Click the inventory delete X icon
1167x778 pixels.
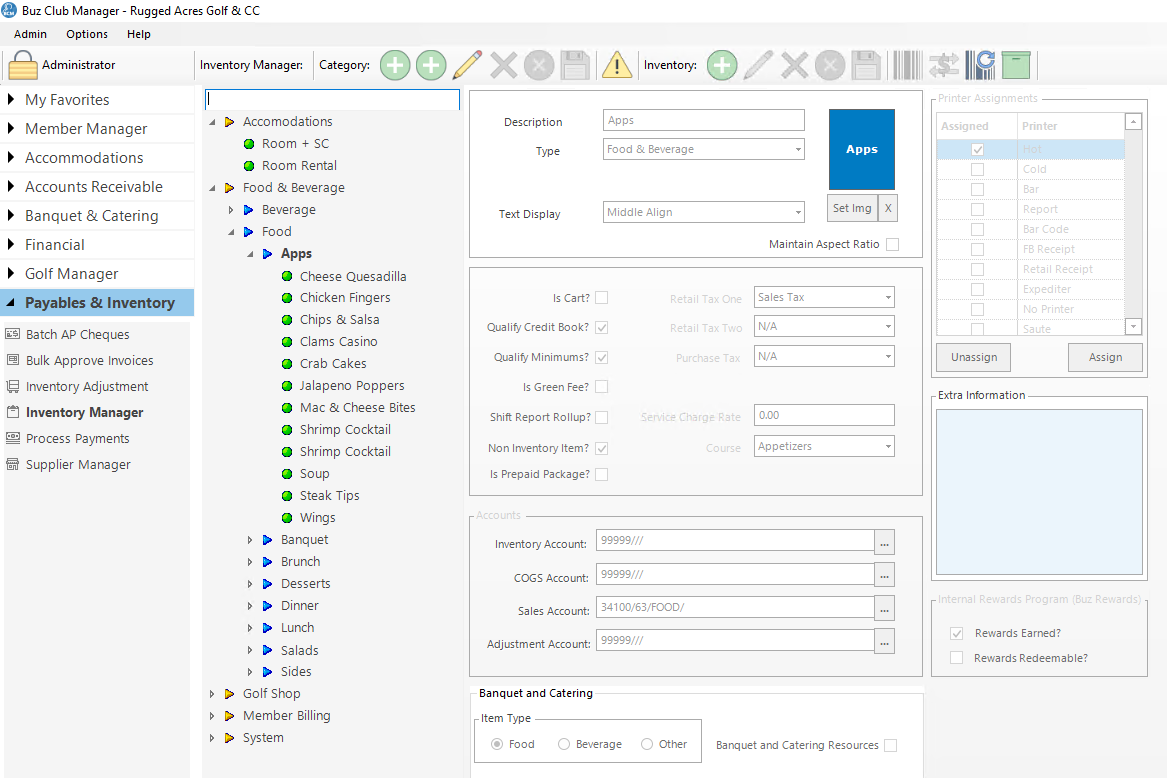(x=794, y=65)
